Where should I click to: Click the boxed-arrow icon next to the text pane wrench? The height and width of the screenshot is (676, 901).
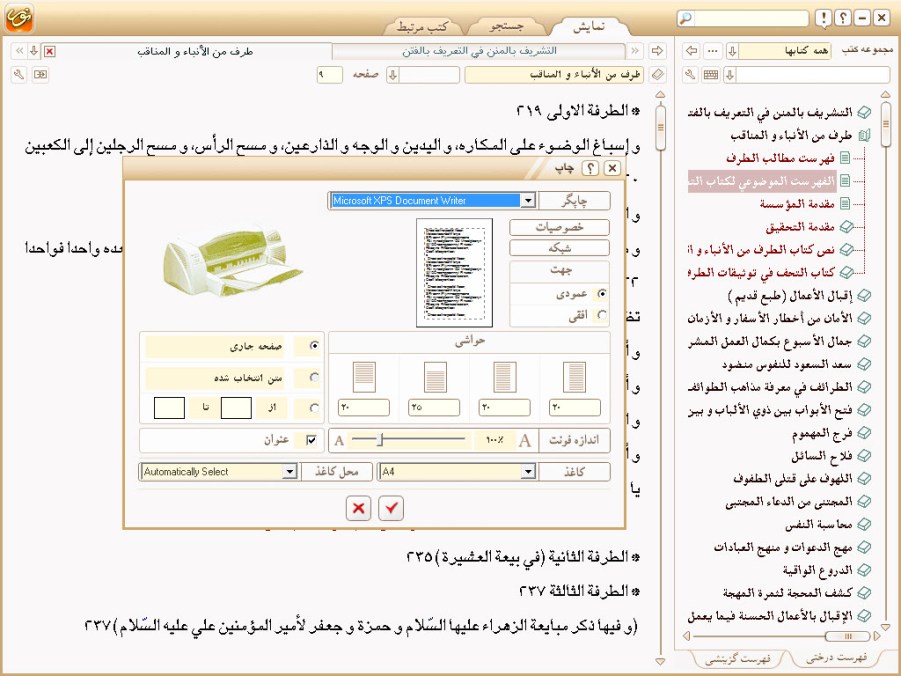tap(40, 75)
